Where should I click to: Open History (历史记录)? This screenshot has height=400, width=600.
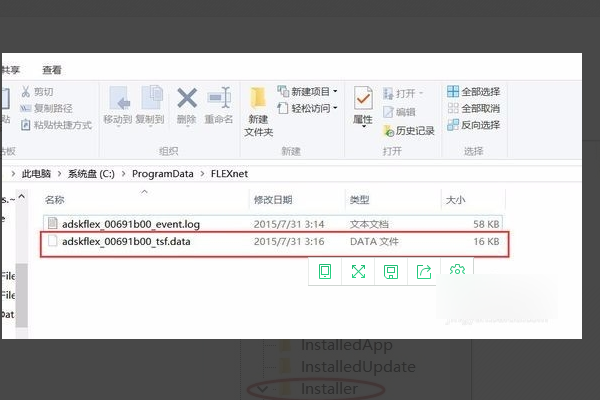coord(409,131)
